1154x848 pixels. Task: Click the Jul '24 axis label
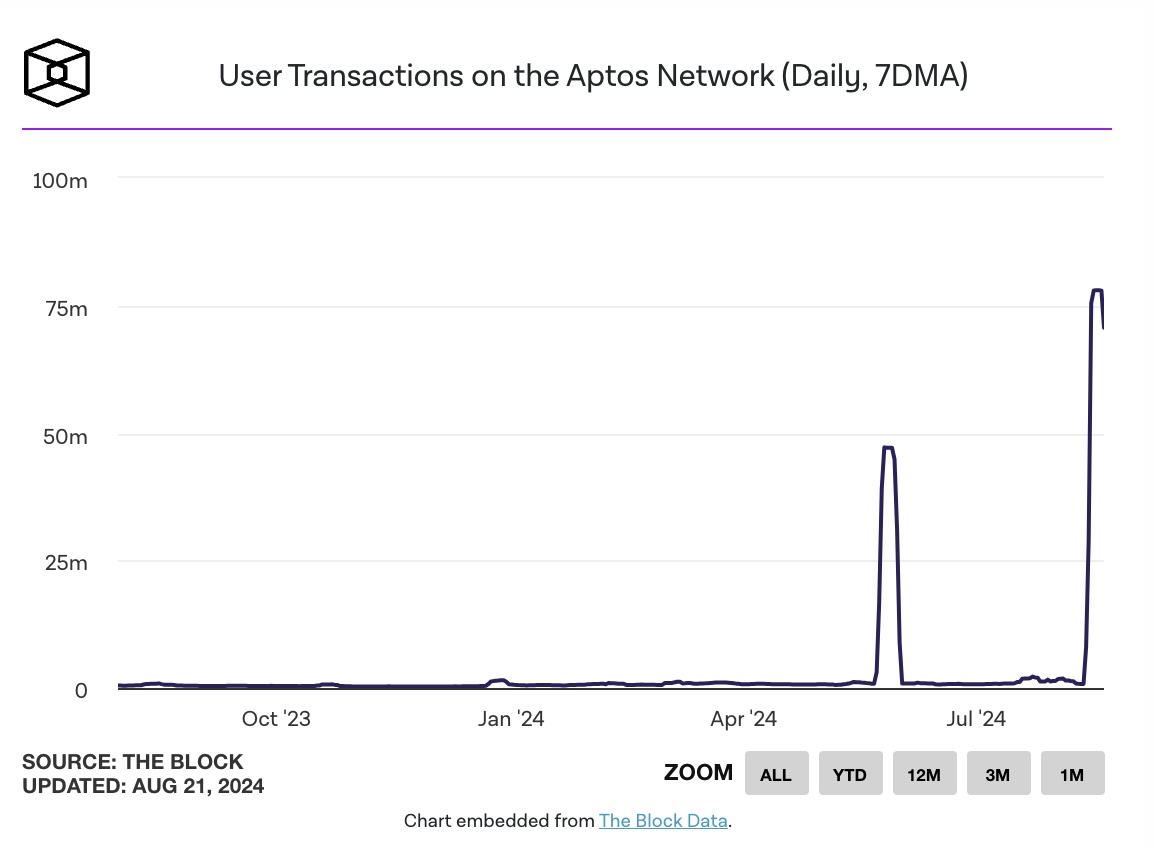[x=976, y=718]
